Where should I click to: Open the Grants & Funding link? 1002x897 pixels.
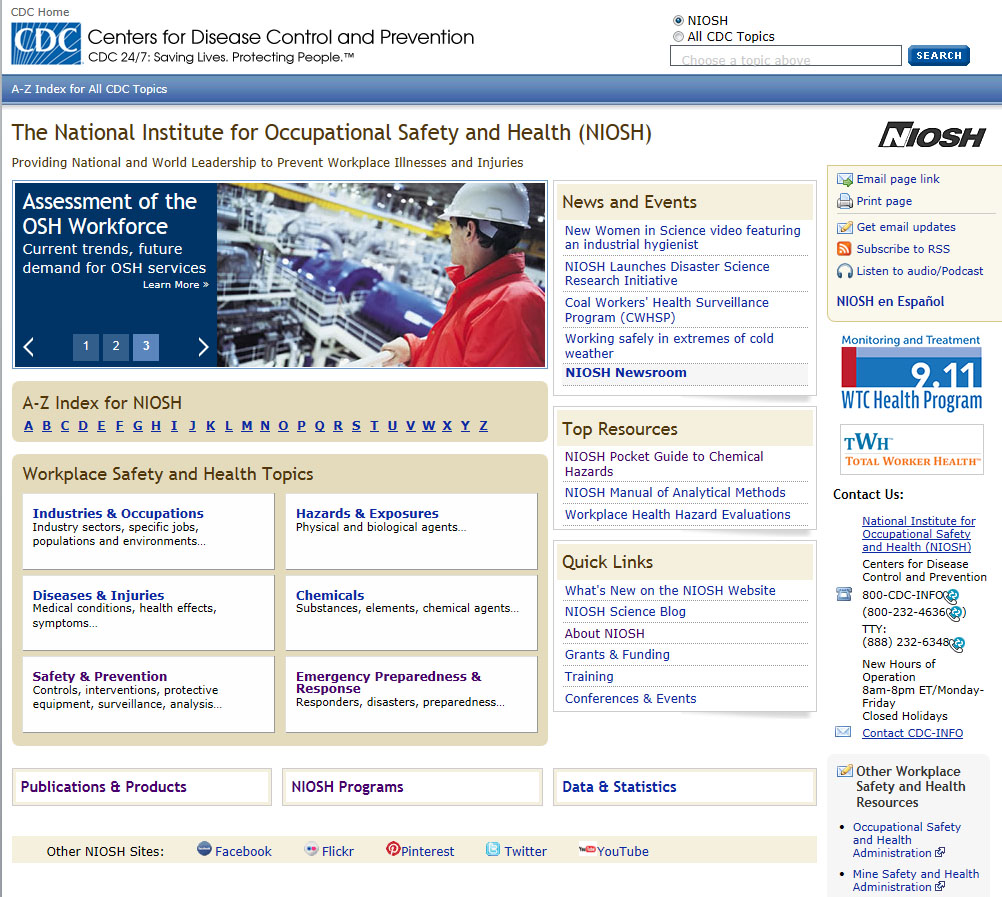pos(617,654)
